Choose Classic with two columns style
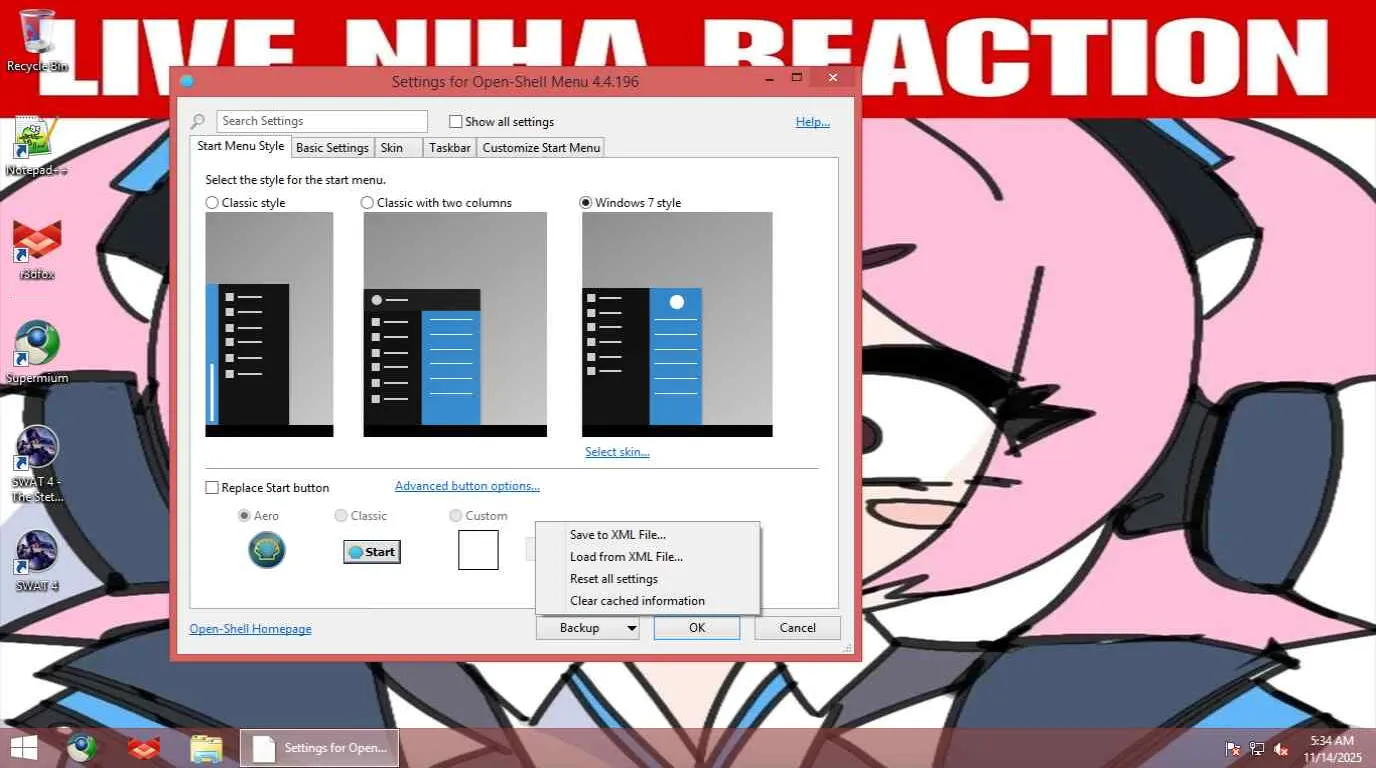This screenshot has height=768, width=1376. click(x=368, y=203)
